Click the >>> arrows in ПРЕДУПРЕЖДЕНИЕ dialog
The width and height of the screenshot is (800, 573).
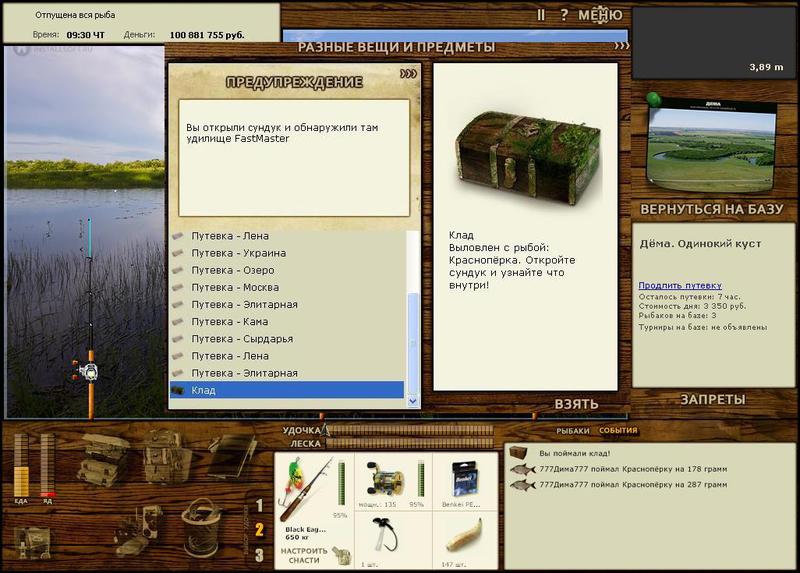[408, 74]
